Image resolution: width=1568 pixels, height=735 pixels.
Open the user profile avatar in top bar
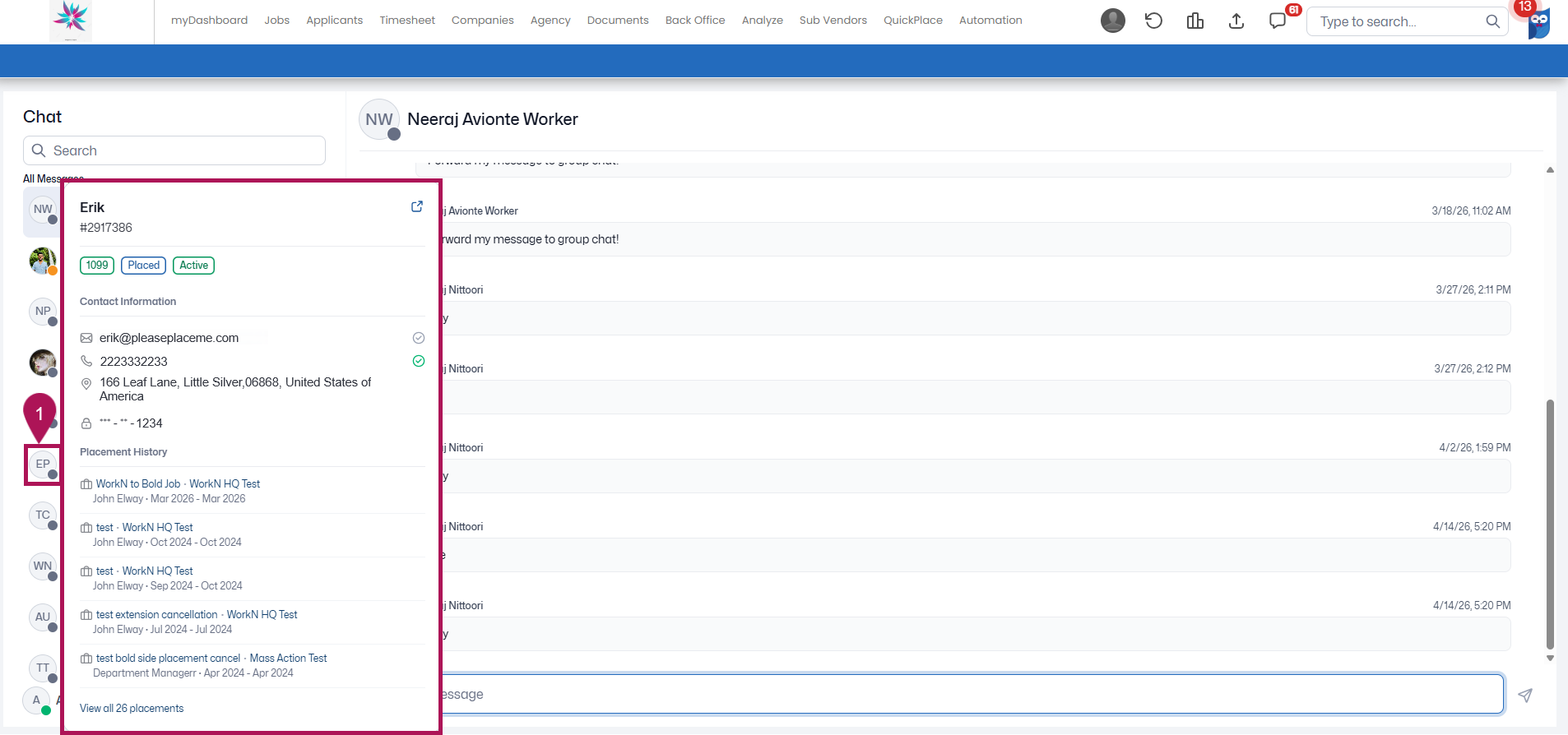tap(1112, 21)
